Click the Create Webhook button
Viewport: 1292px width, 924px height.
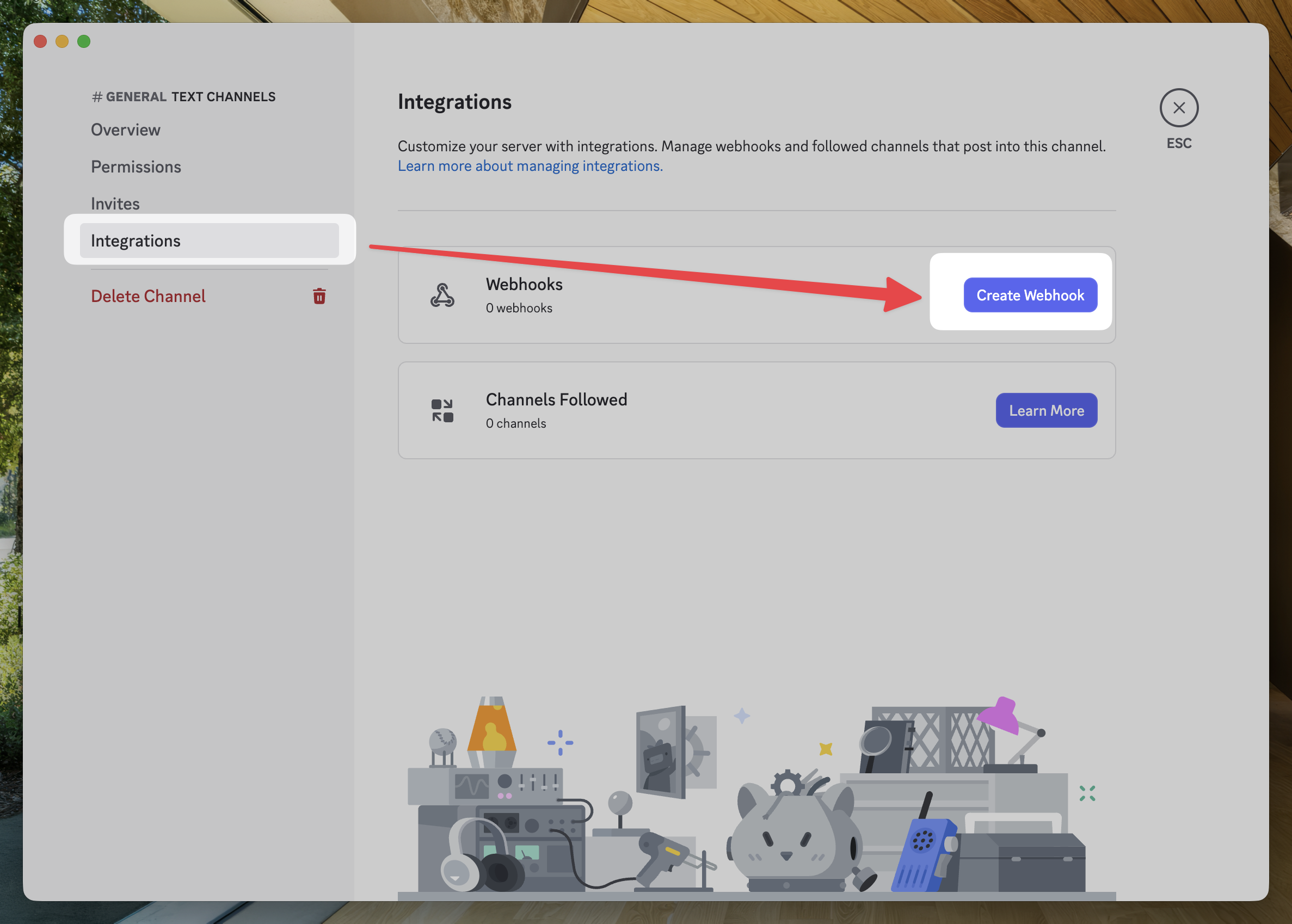(1030, 295)
